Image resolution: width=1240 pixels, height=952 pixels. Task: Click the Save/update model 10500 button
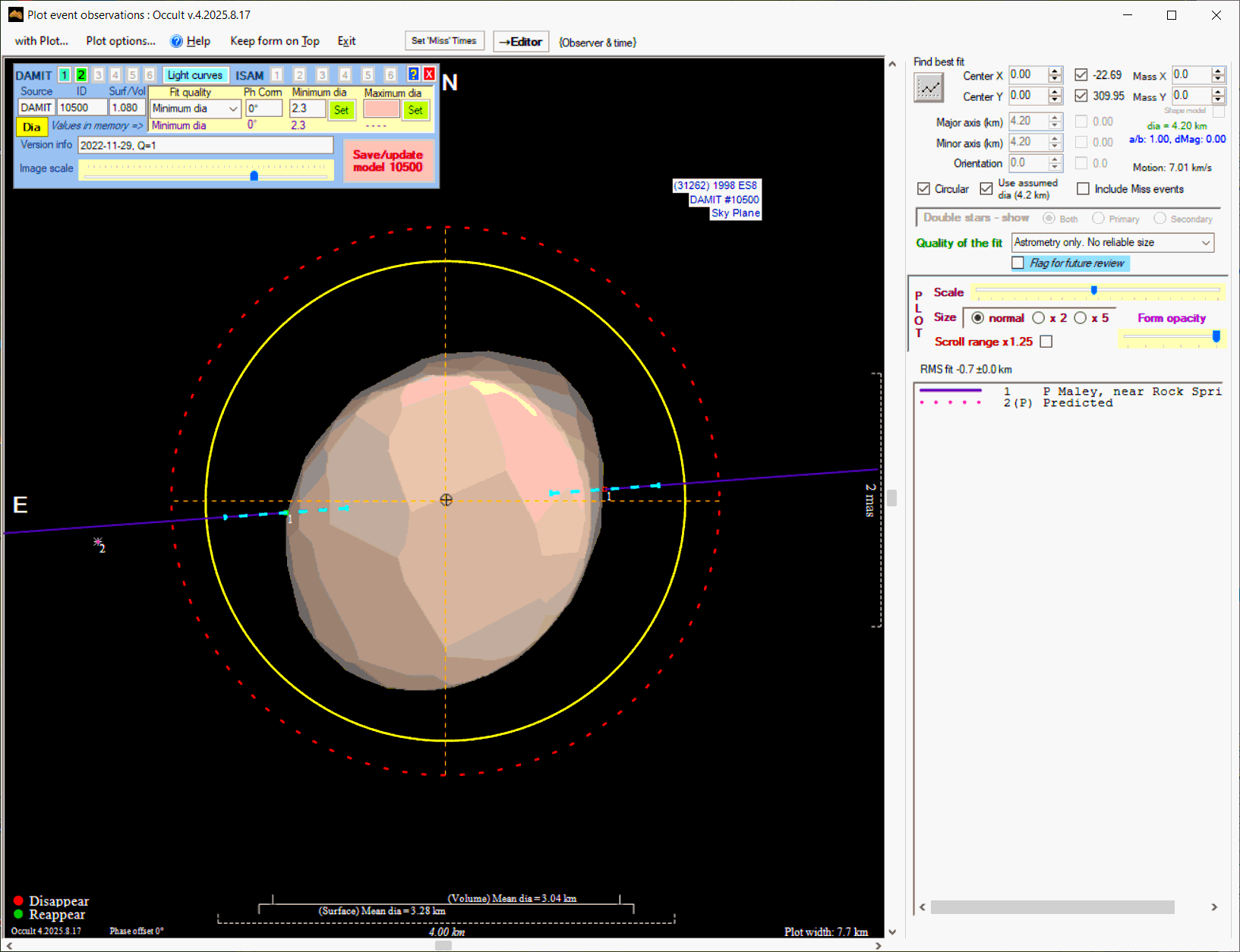coord(388,161)
